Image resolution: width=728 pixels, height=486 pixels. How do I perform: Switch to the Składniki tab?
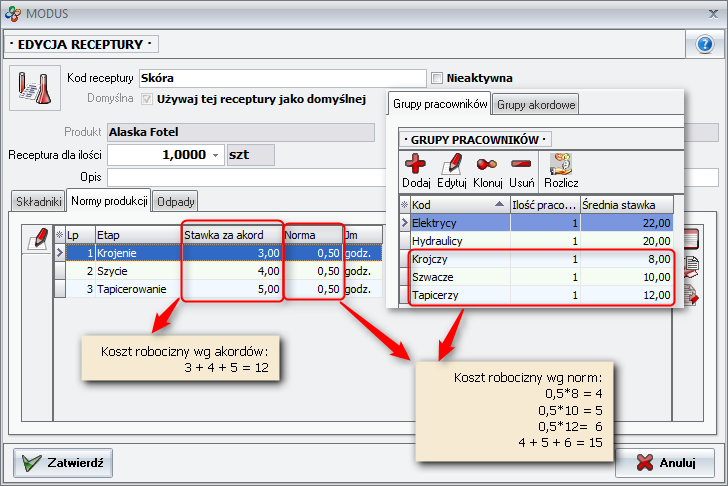point(38,201)
